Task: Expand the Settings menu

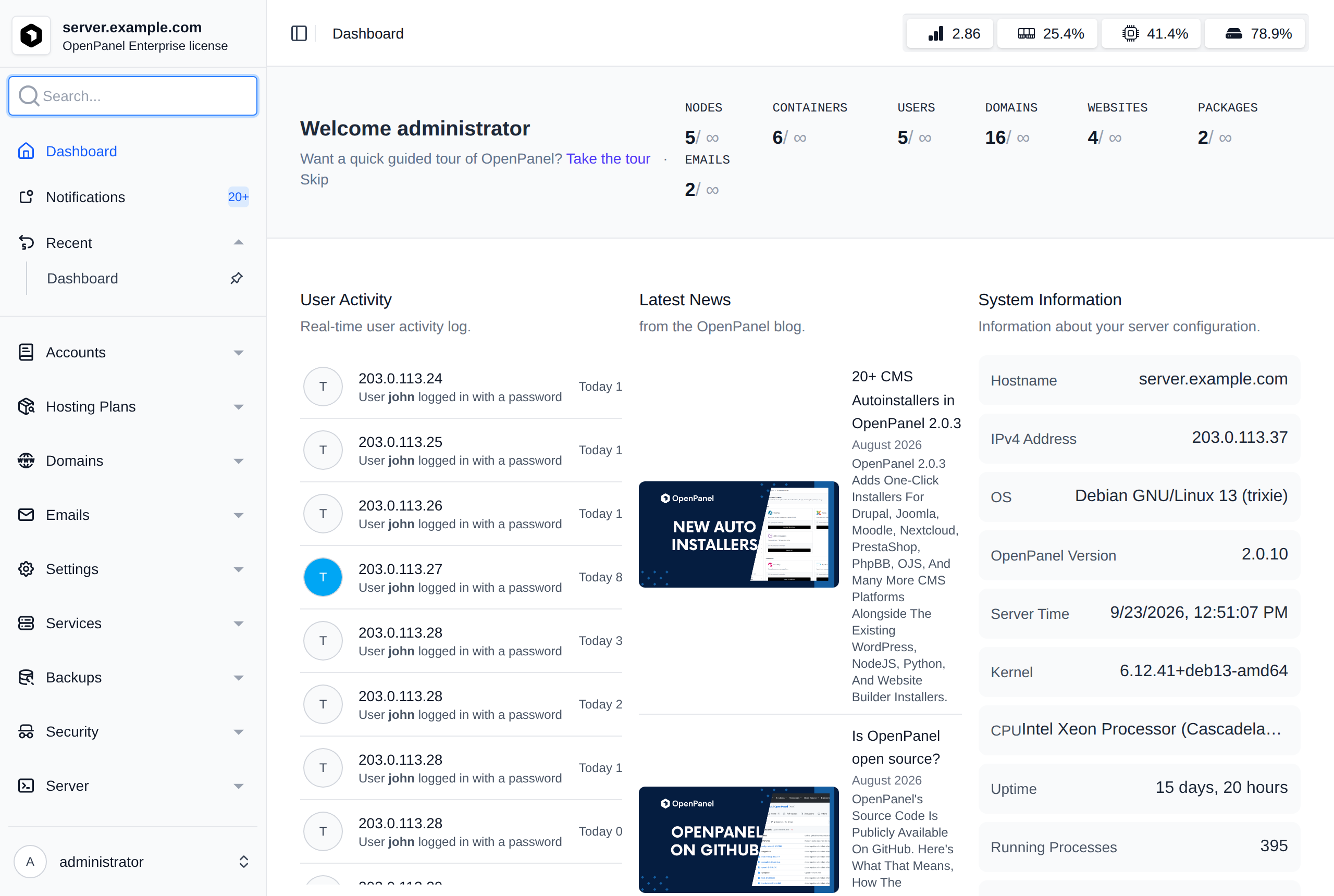Action: click(x=238, y=570)
